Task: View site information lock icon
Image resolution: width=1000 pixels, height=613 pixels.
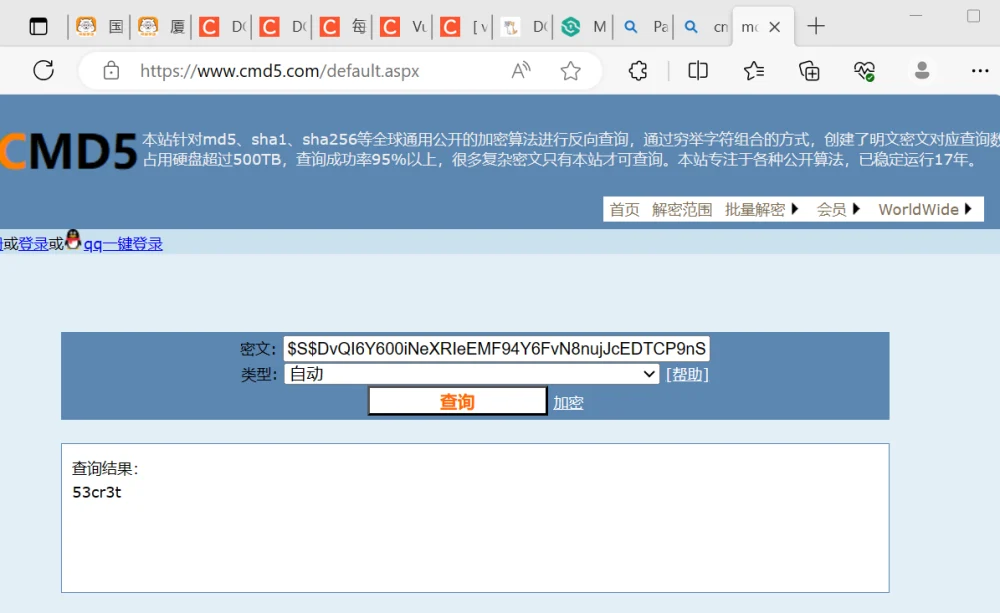Action: [111, 70]
